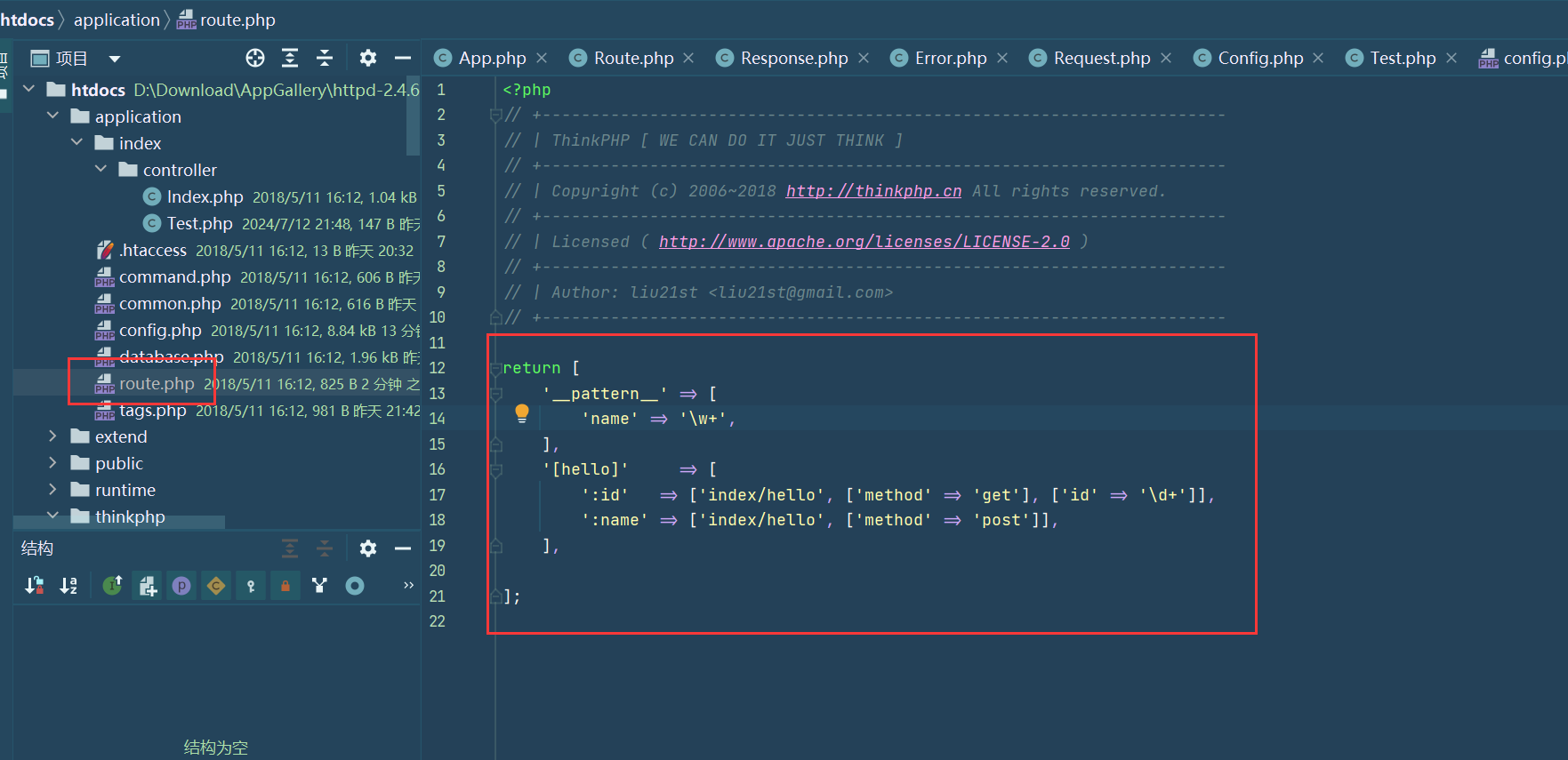Viewport: 1568px width, 760px height.
Task: Hide the structure panel with the dash
Action: (403, 548)
